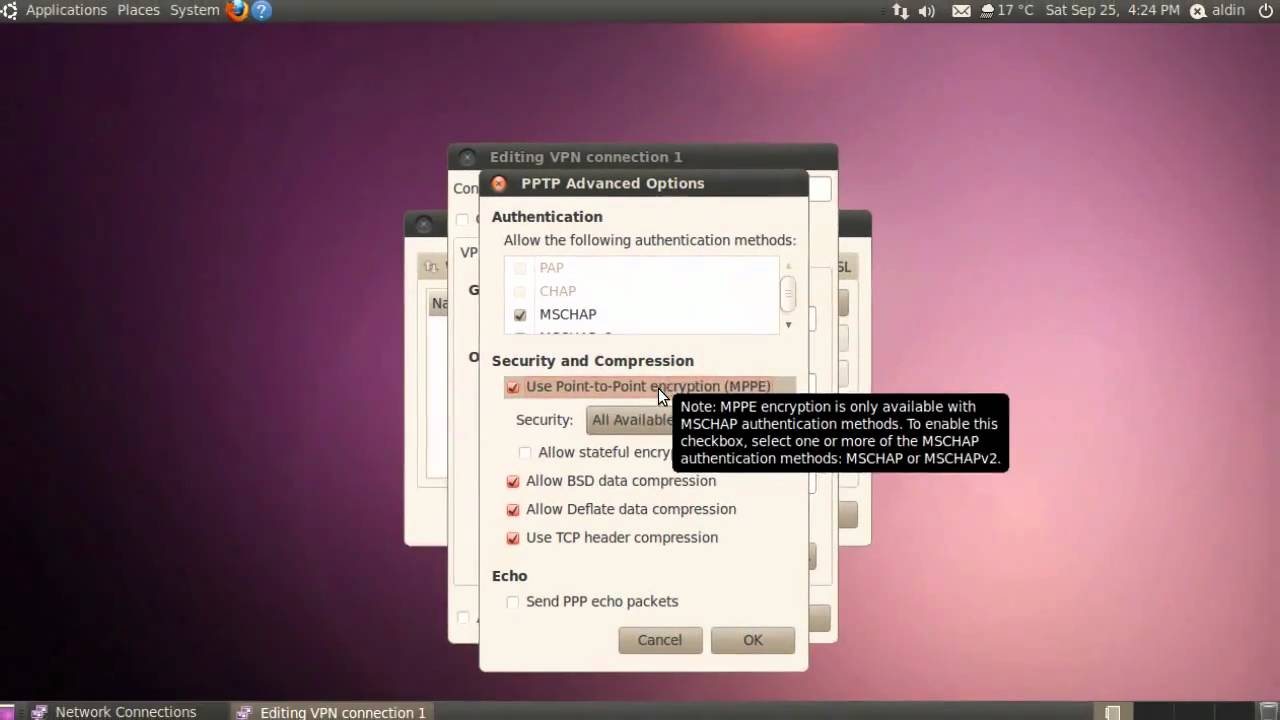Switch to Editing VPN connection 1 taskbar item
1280x720 pixels.
click(331, 712)
